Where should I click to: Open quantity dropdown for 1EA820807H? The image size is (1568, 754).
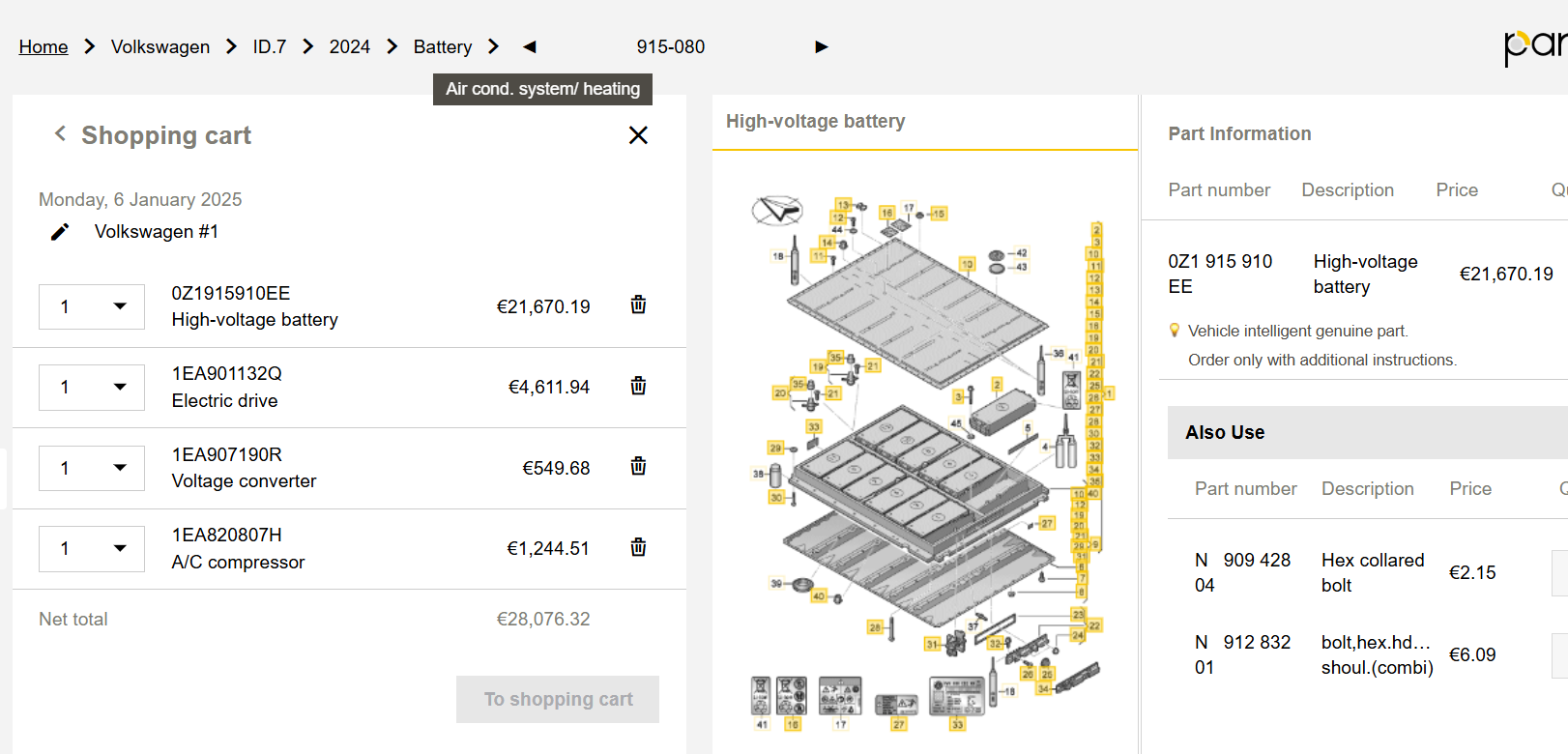[92, 548]
